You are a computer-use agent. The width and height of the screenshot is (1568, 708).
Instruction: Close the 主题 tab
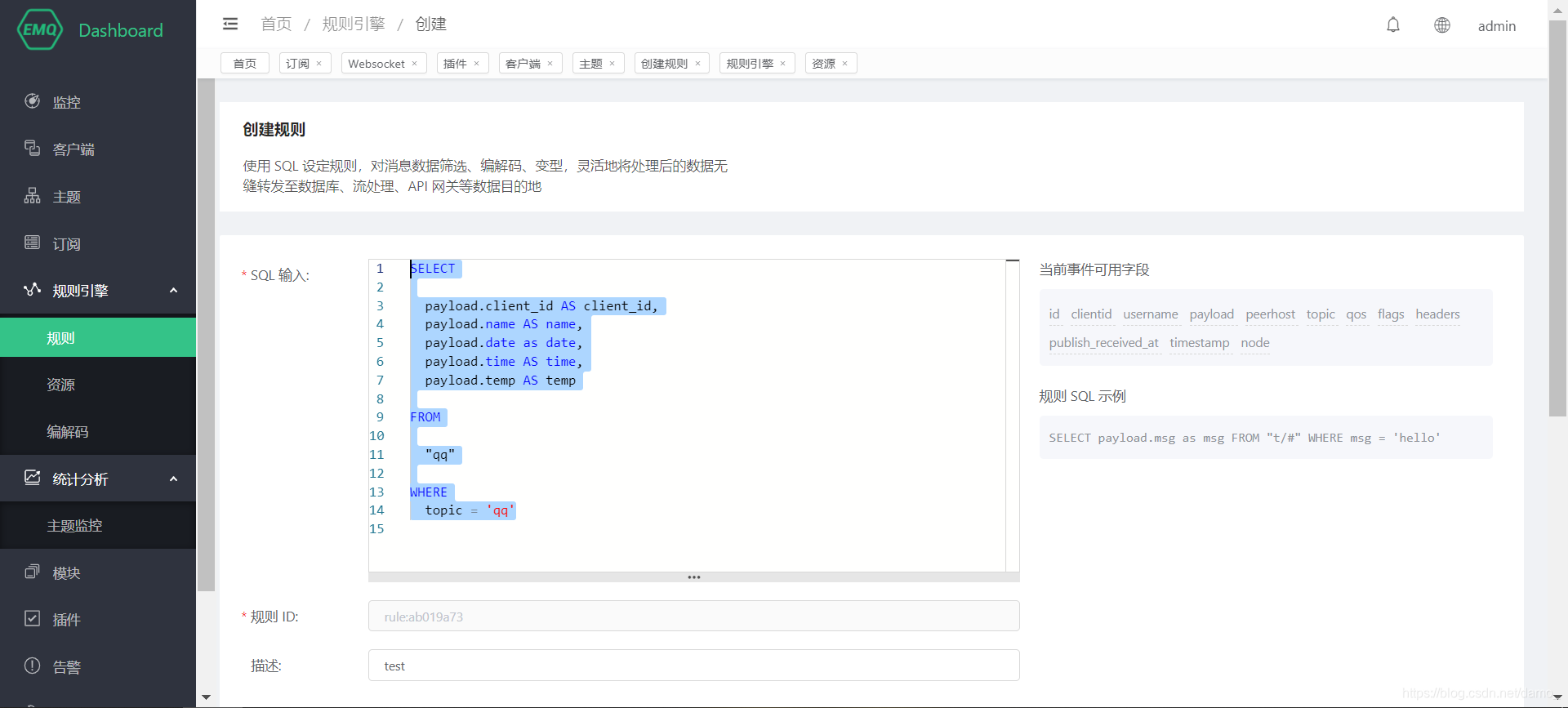click(612, 64)
